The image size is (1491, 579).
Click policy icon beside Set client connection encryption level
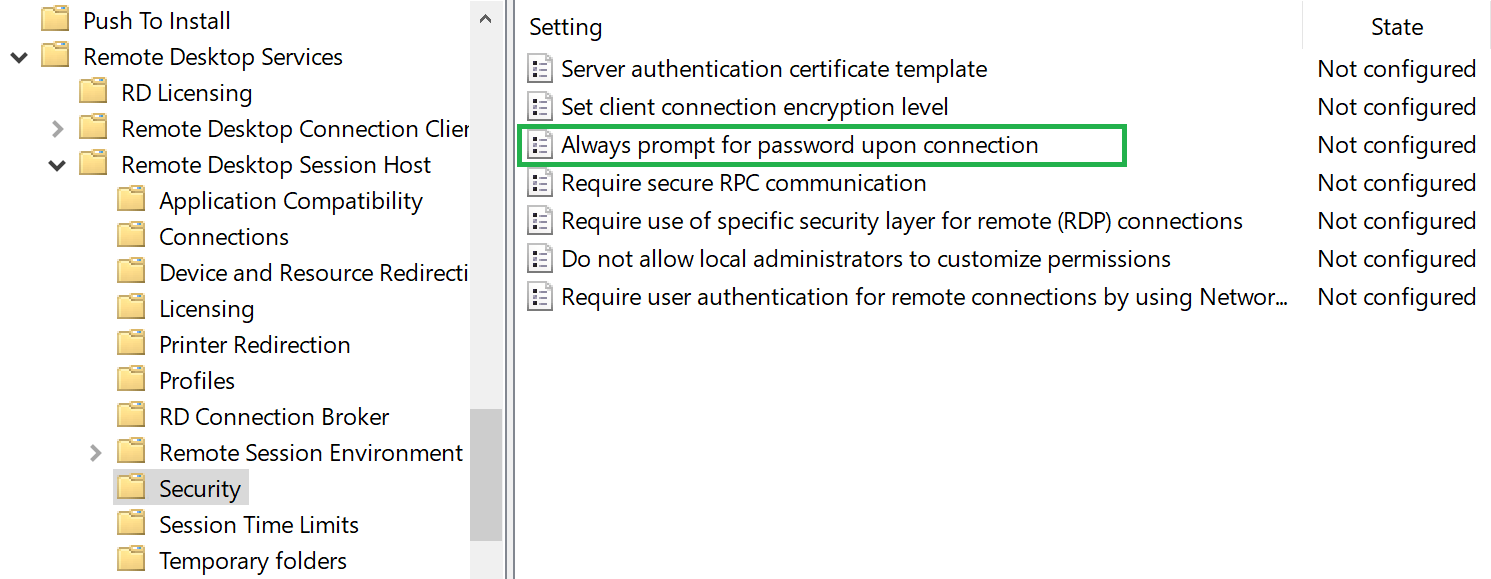click(x=540, y=107)
